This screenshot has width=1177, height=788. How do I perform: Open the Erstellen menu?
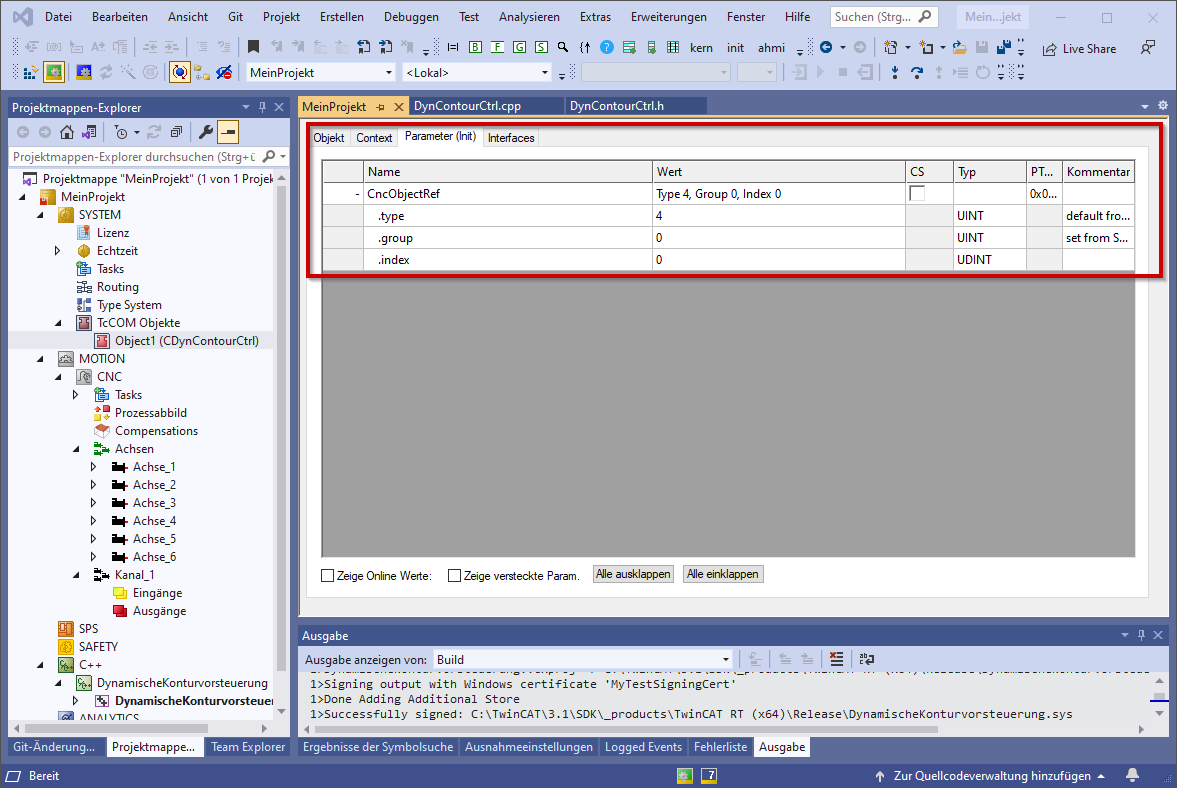tap(342, 17)
